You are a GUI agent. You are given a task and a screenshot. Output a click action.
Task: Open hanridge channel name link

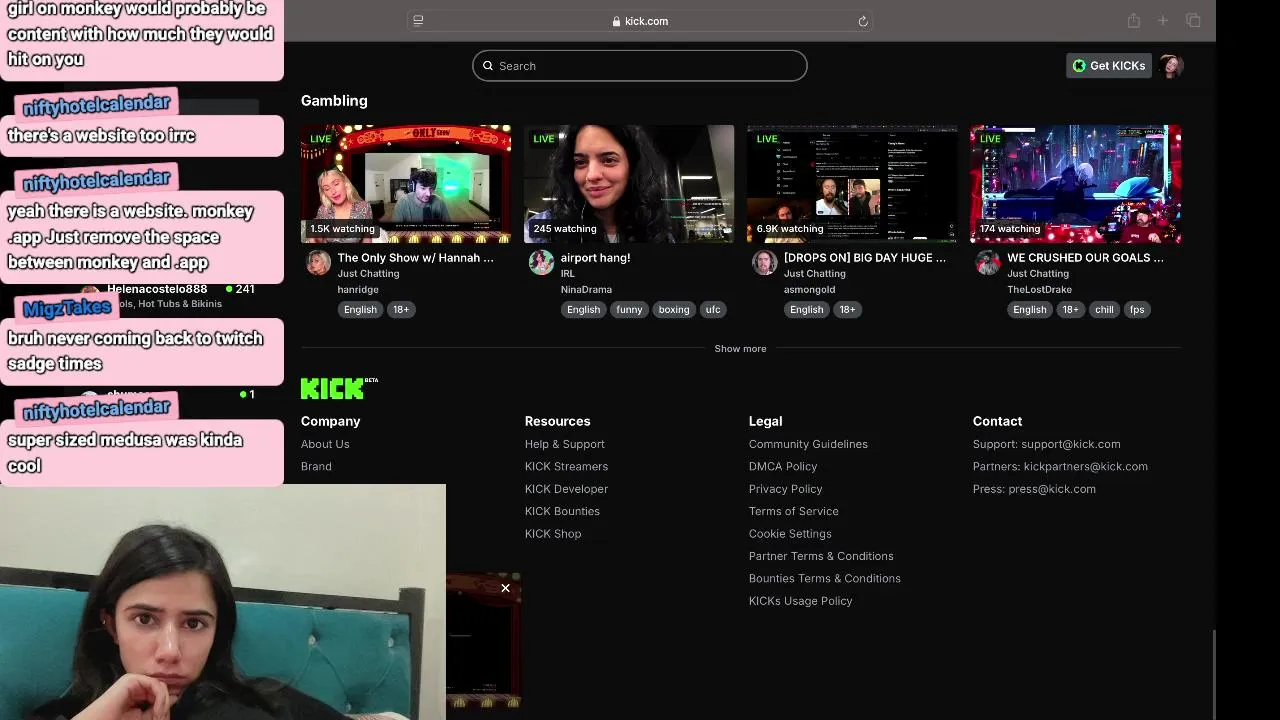[x=358, y=290]
